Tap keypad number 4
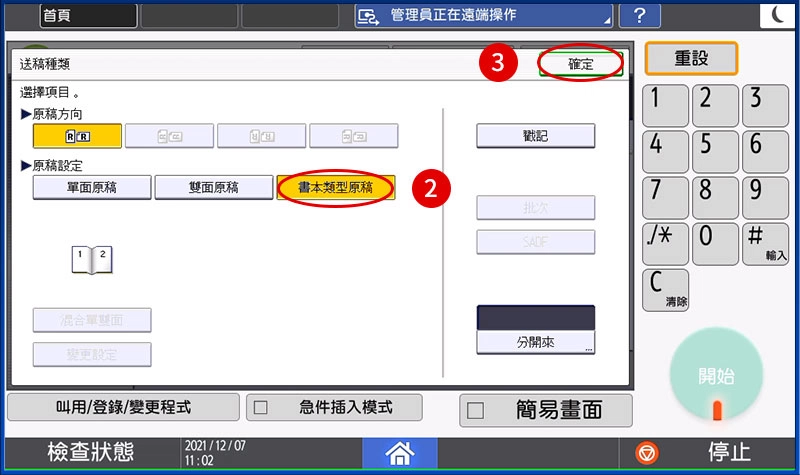Viewport: 800px width, 475px height. click(x=665, y=152)
